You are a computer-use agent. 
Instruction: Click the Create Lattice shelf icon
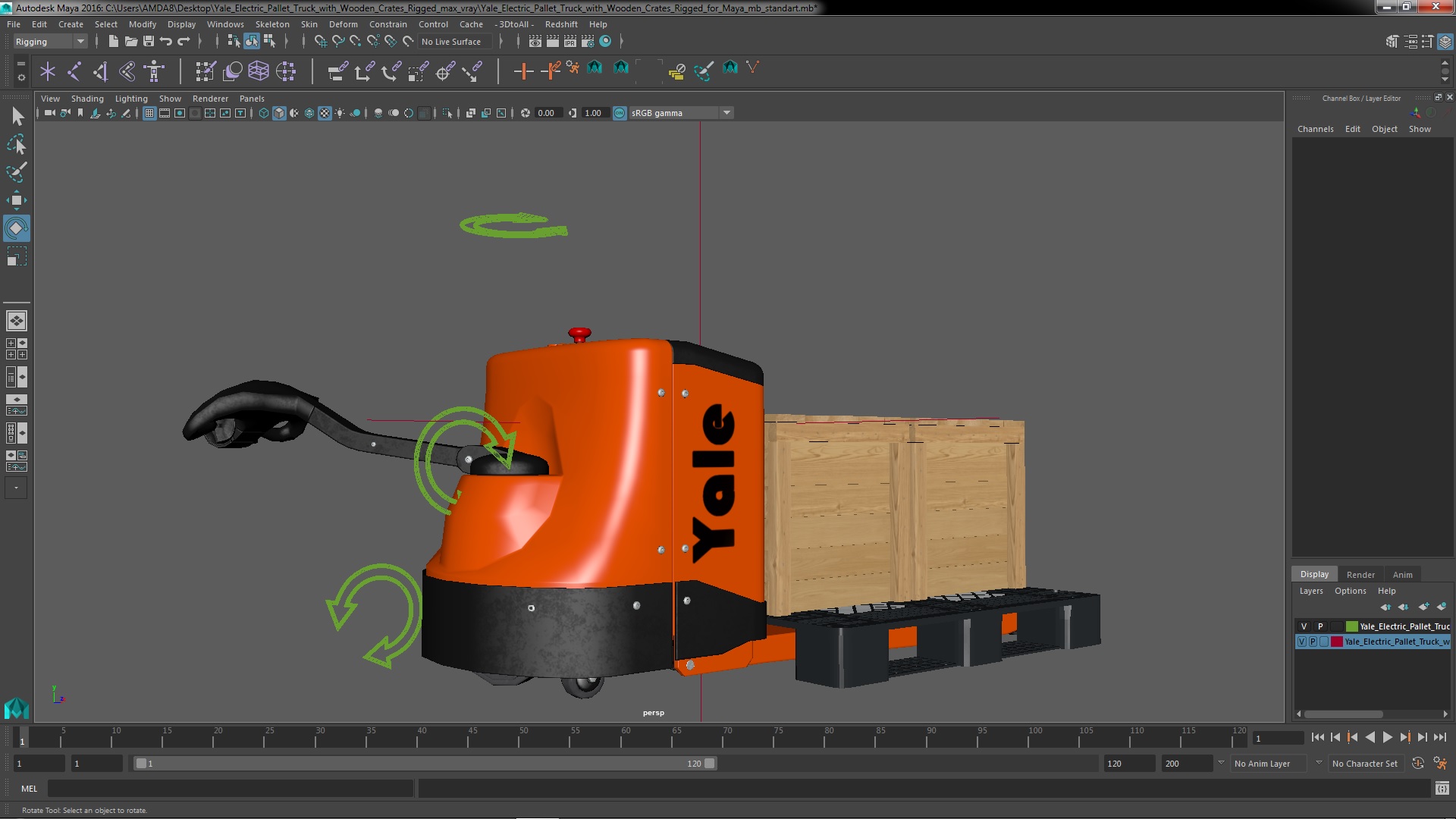[x=259, y=71]
